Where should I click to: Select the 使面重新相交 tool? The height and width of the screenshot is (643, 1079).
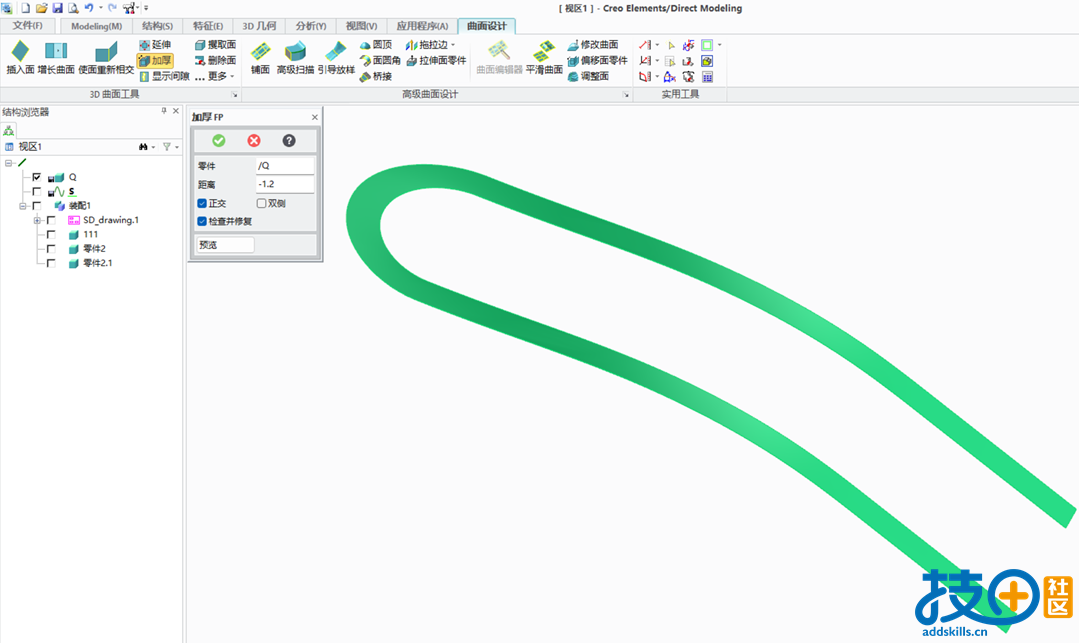106,57
